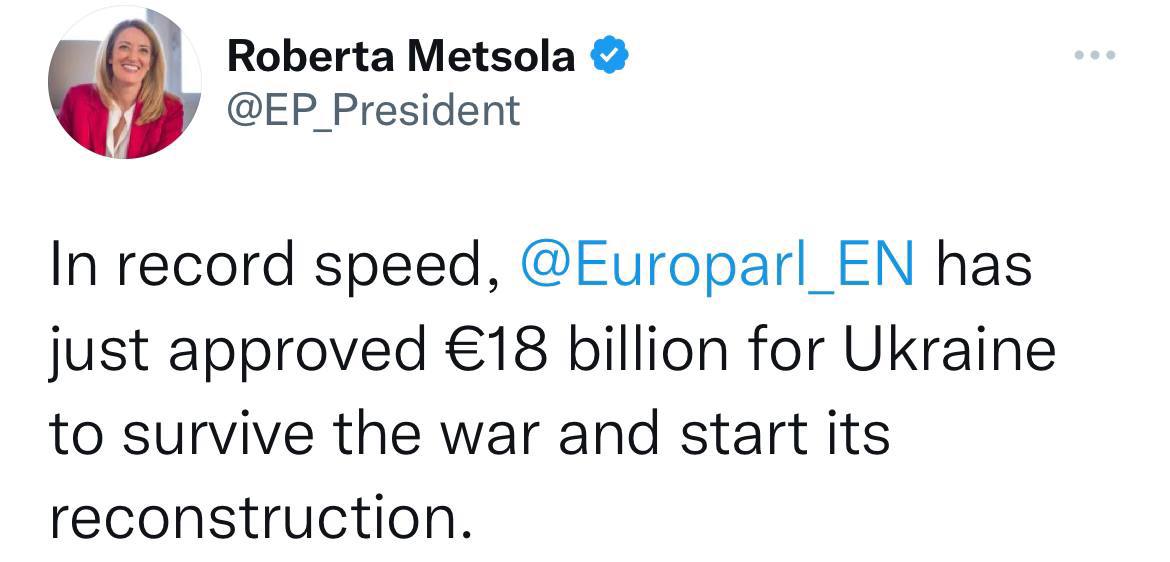Open the @EP_President handle
Image resolution: width=1170 pixels, height=562 pixels.
tap(374, 109)
